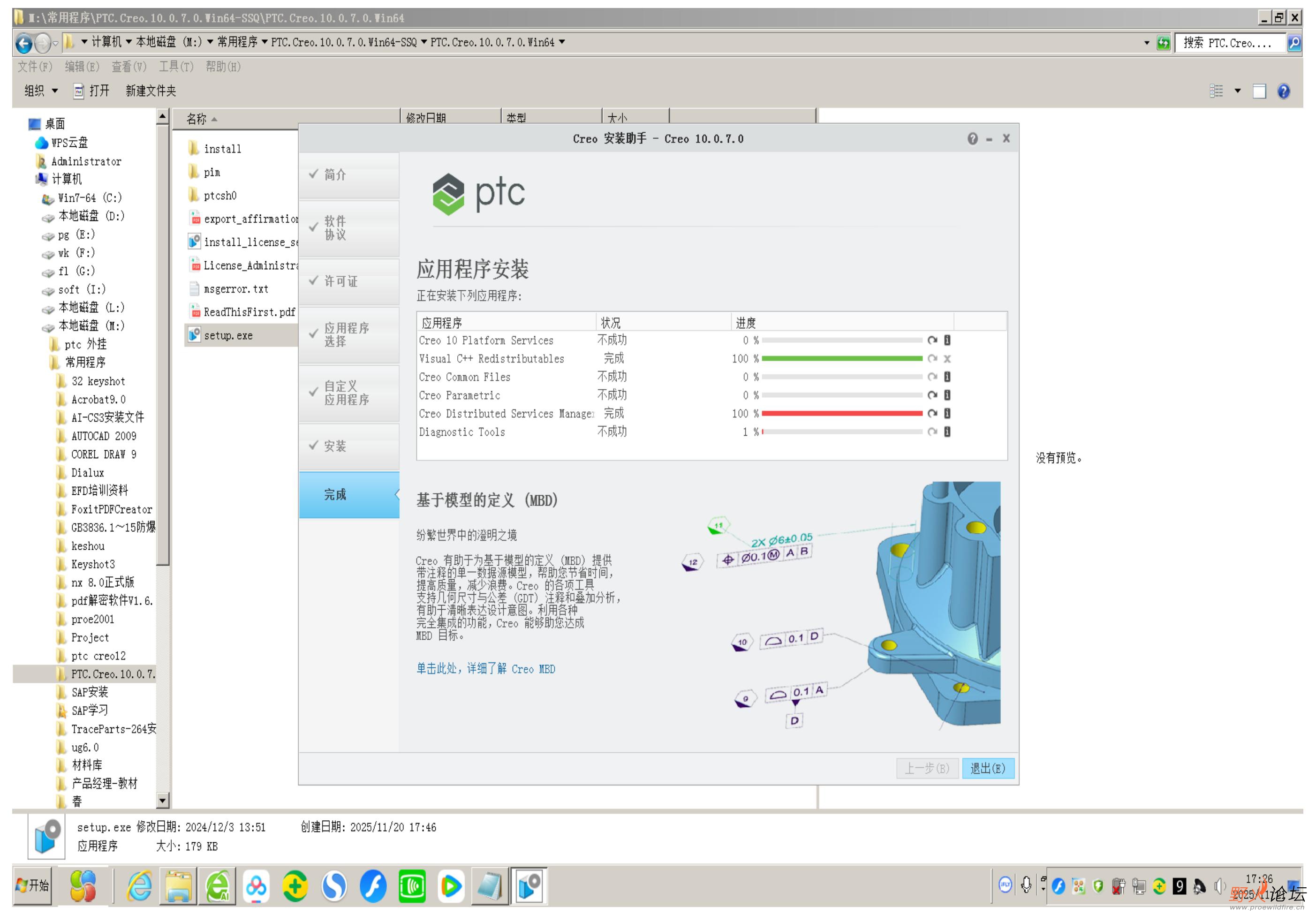Click the help question mark in Creo installer
The width and height of the screenshot is (1316, 915).
[x=973, y=139]
